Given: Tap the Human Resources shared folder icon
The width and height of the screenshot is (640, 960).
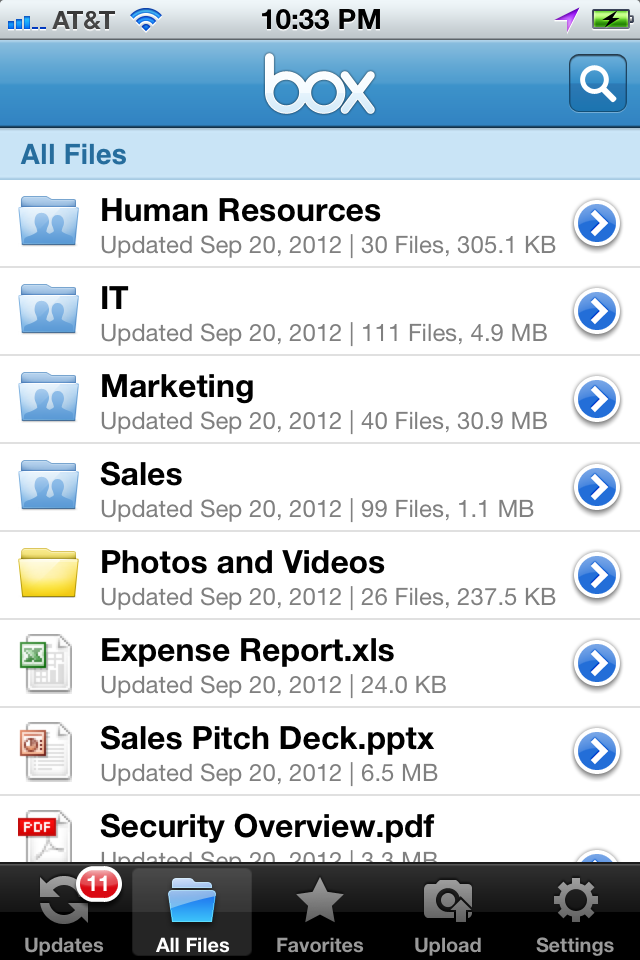Looking at the screenshot, I should pyautogui.click(x=48, y=223).
